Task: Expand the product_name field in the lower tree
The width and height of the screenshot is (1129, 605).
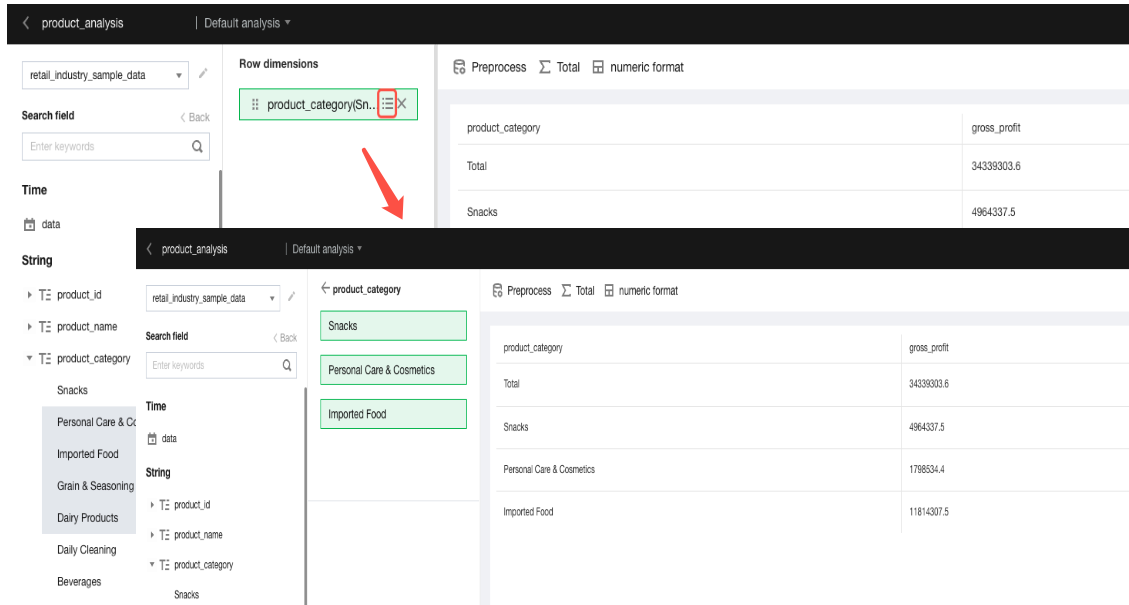Action: (152, 535)
